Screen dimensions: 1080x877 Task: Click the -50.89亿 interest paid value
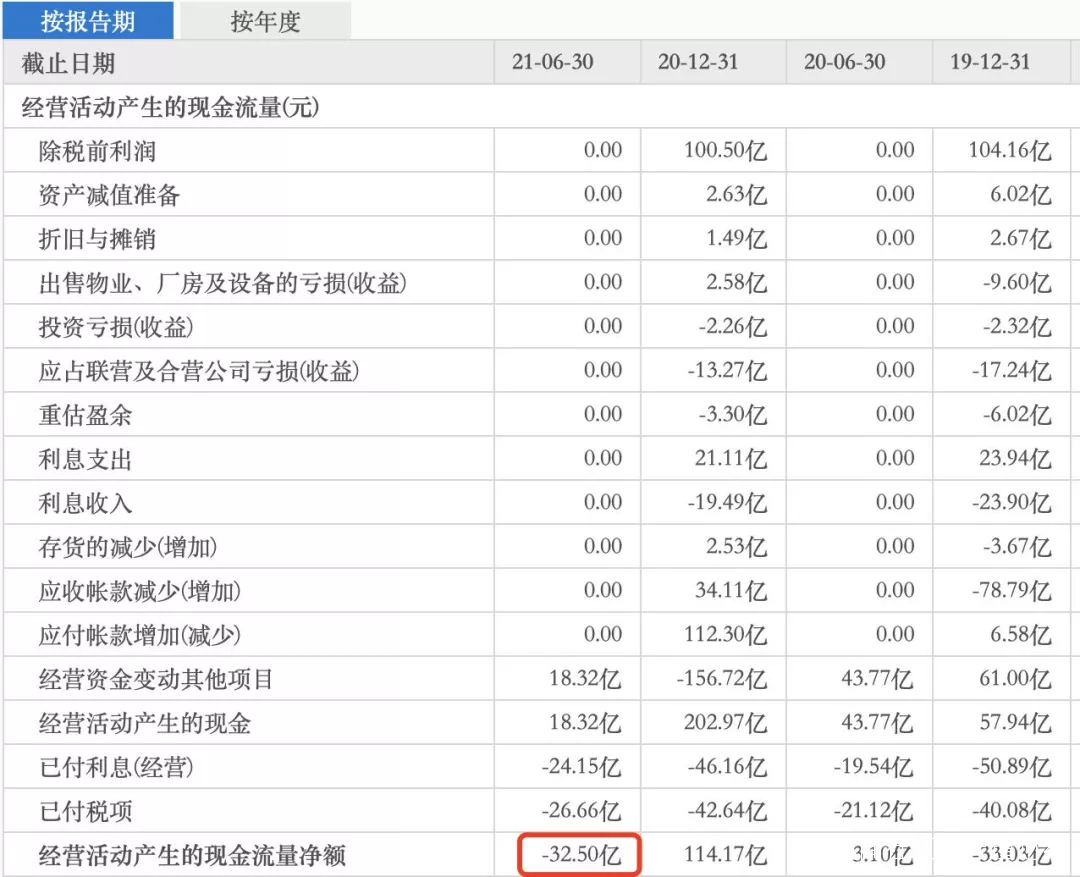pos(1012,767)
